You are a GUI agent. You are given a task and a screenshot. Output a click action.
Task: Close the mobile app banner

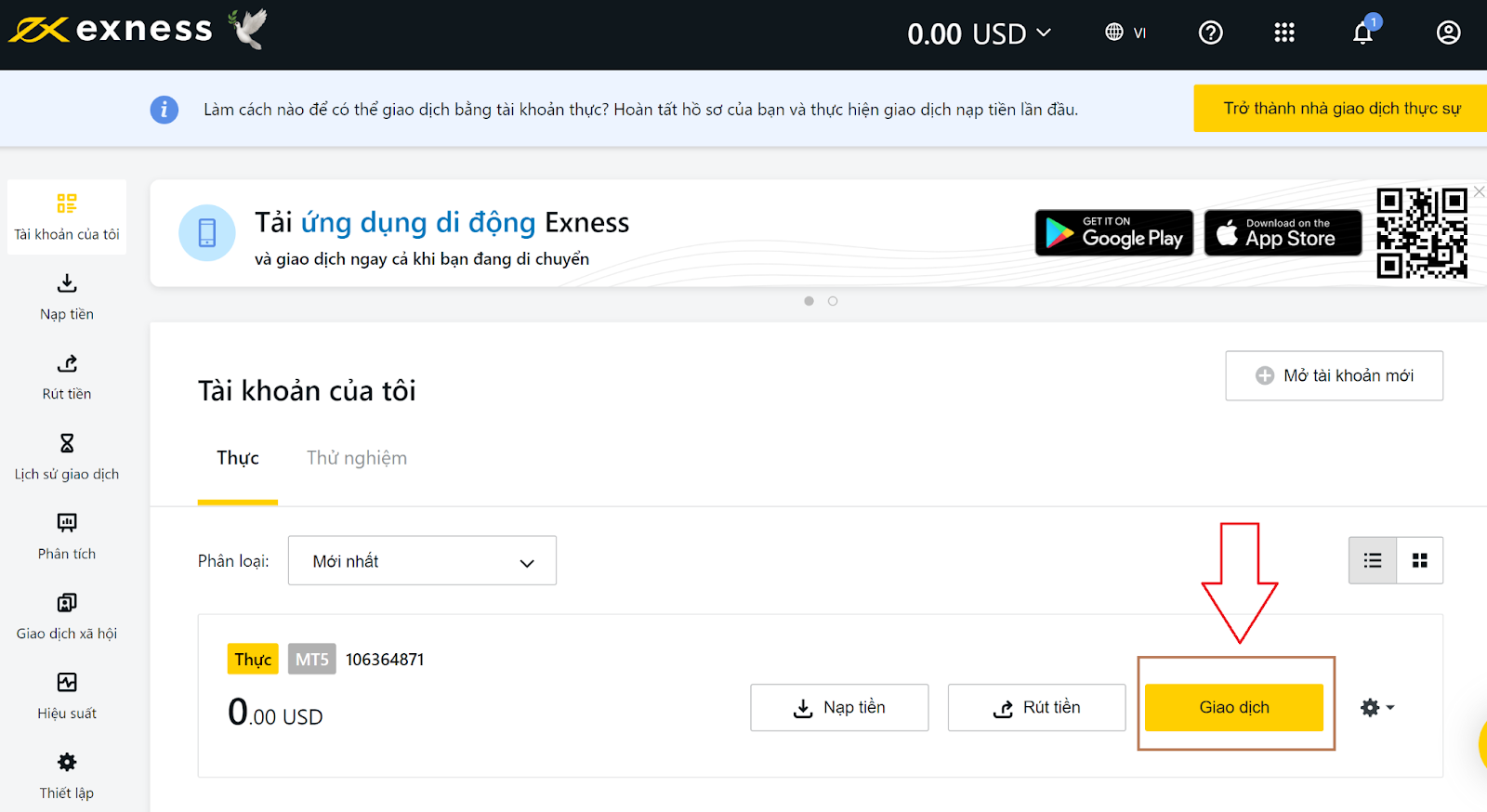(x=1479, y=191)
